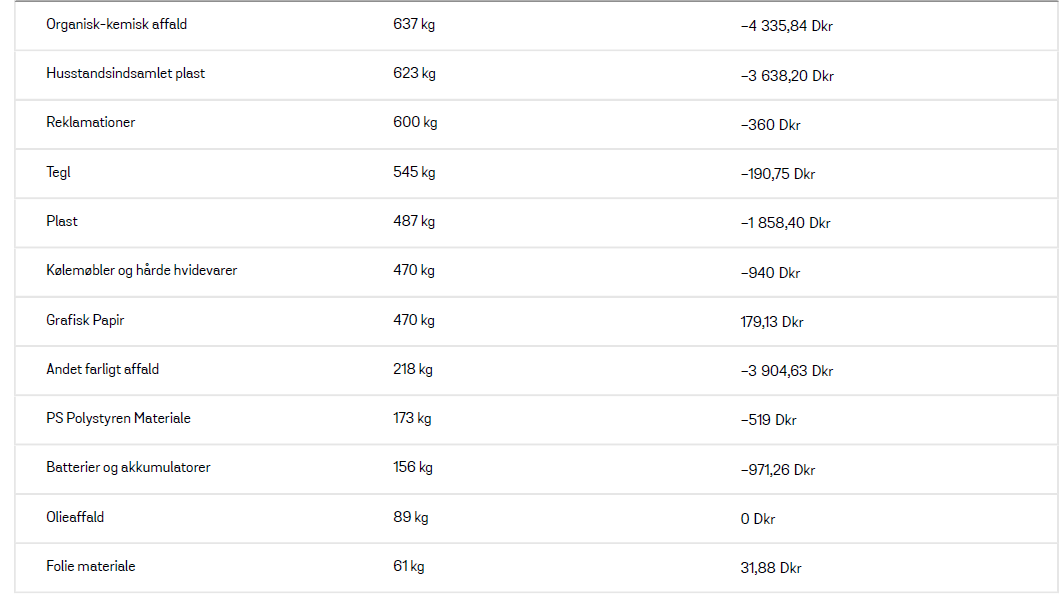Select the 156 kg weight cell

click(x=413, y=468)
